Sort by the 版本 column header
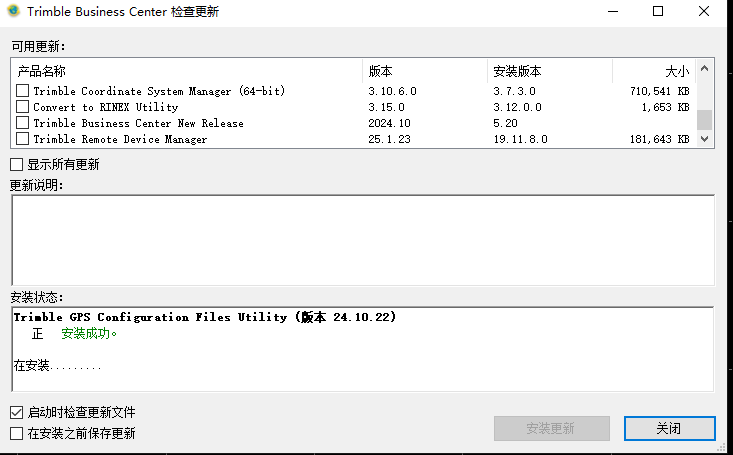The height and width of the screenshot is (455, 733). [x=425, y=71]
